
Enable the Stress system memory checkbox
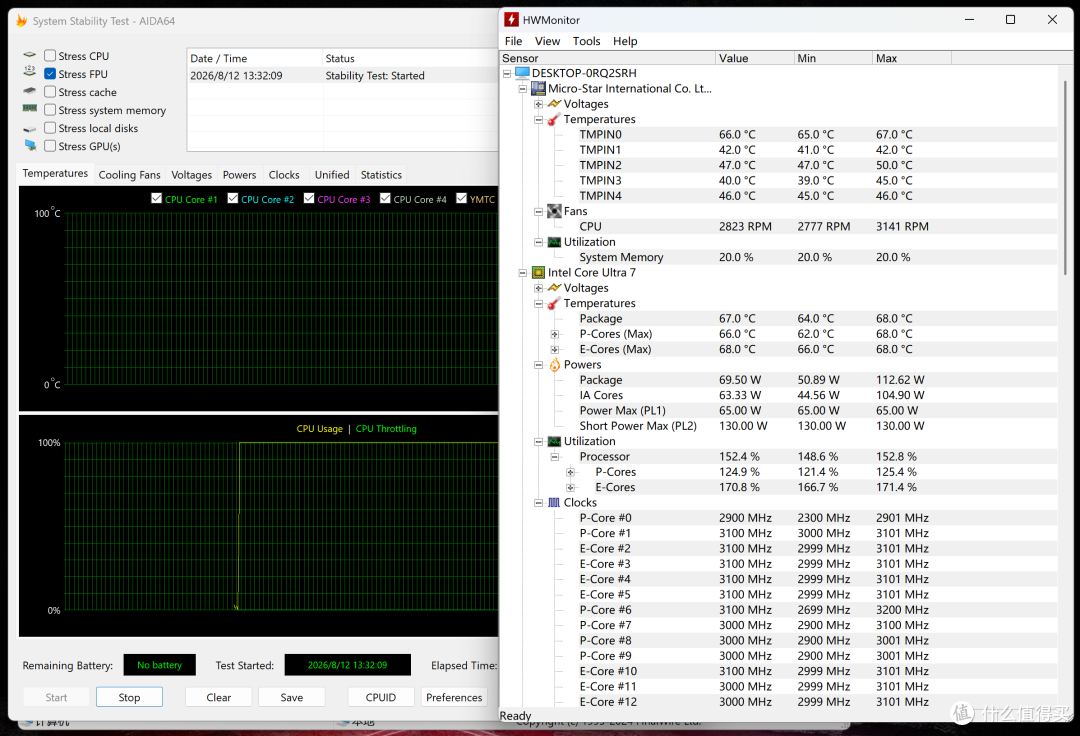[x=50, y=109]
